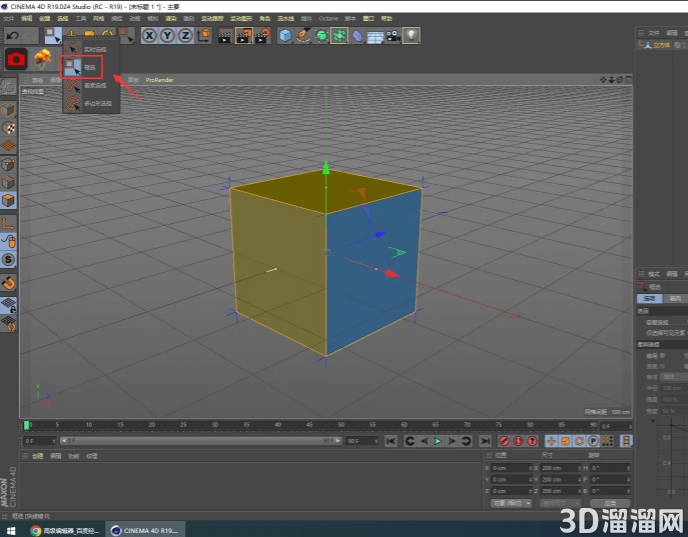Click the orange tree plugin icon
This screenshot has width=688, height=537.
click(43, 59)
